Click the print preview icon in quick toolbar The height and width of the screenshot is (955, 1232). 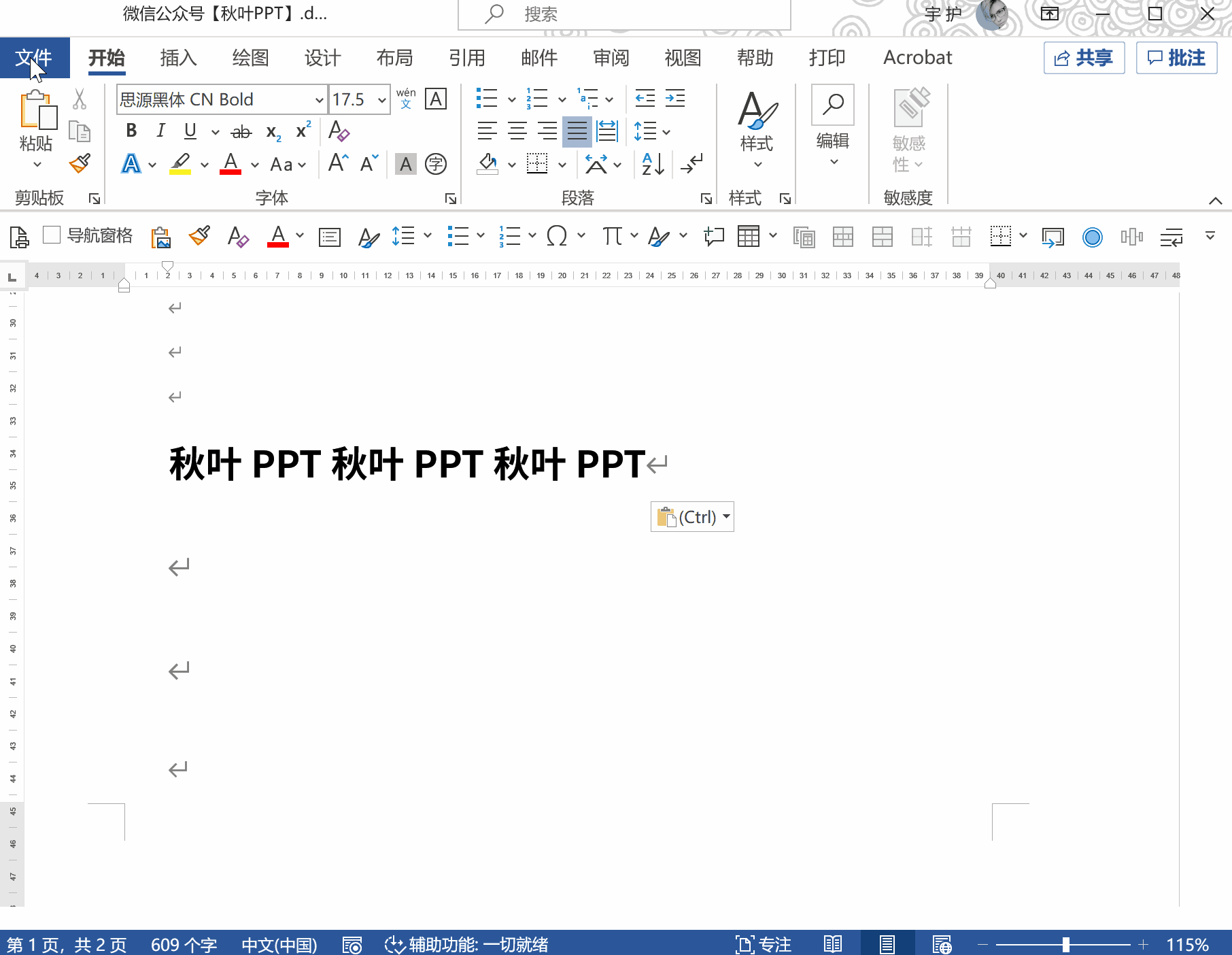point(19,237)
